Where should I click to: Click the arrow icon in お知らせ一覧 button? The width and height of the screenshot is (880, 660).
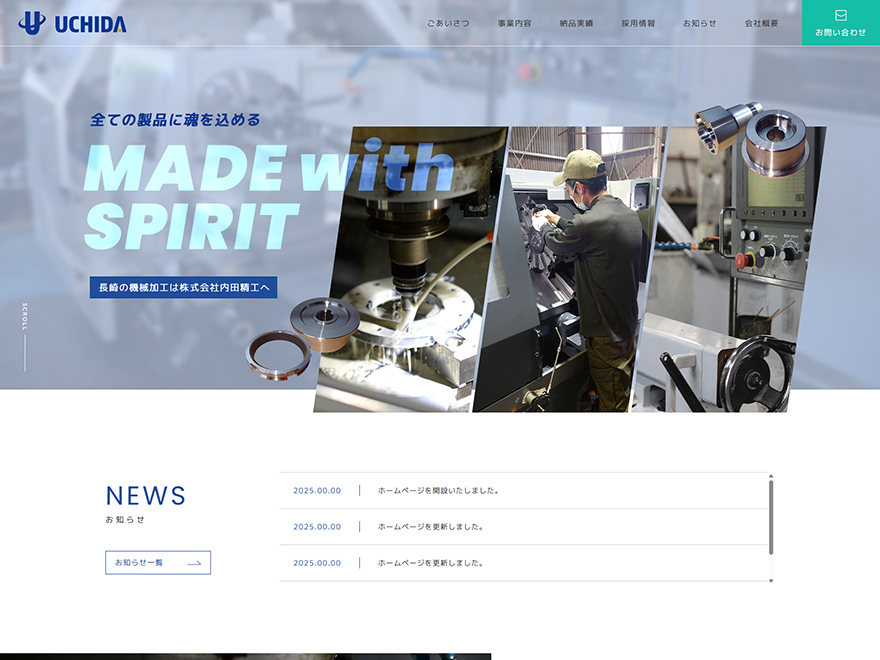click(194, 563)
